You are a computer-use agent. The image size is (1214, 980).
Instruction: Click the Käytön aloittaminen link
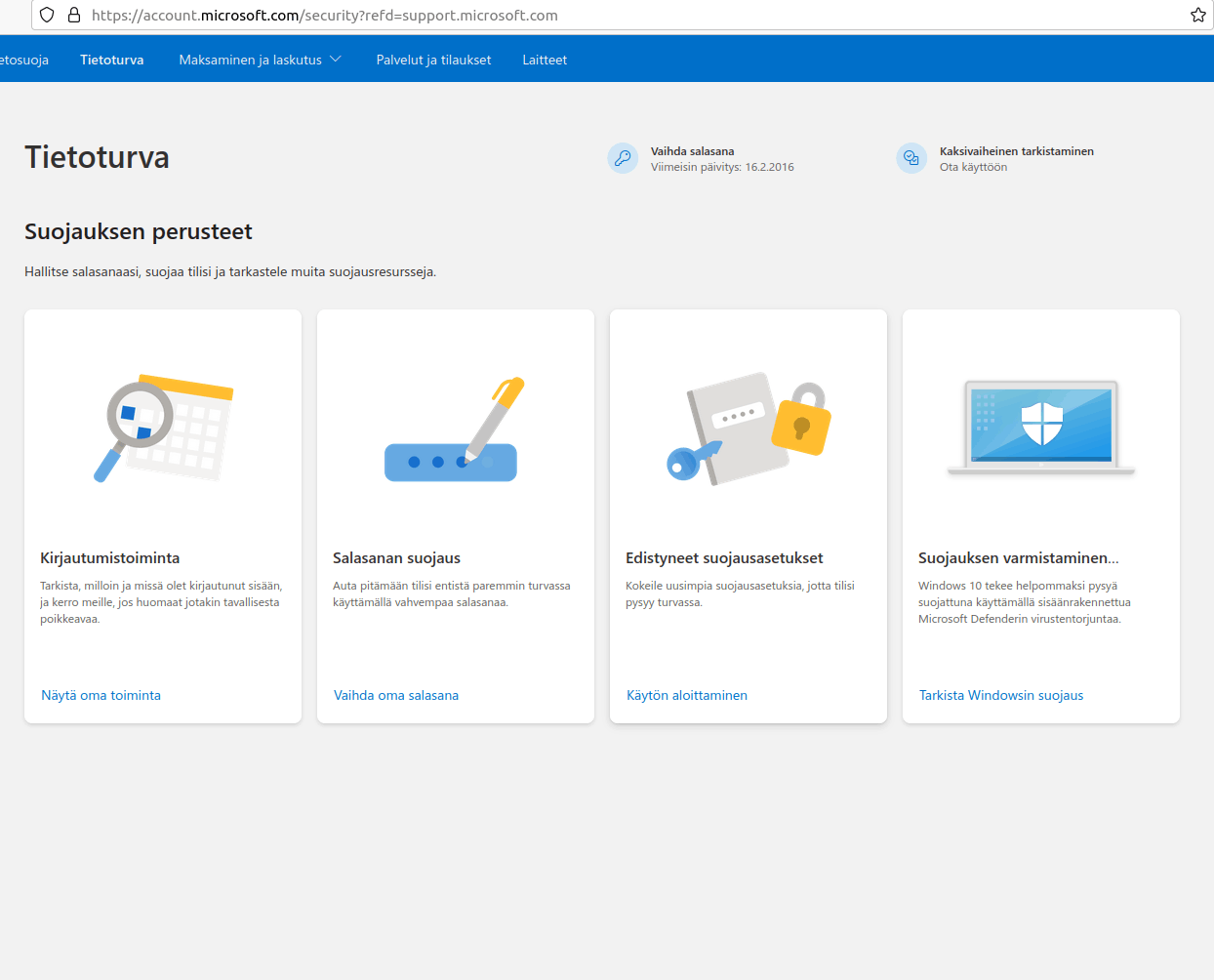click(687, 695)
